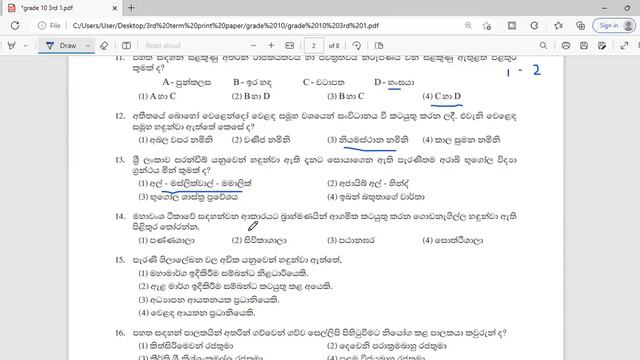The height and width of the screenshot is (360, 640).
Task: Open the split screen icon
Action: (512, 26)
